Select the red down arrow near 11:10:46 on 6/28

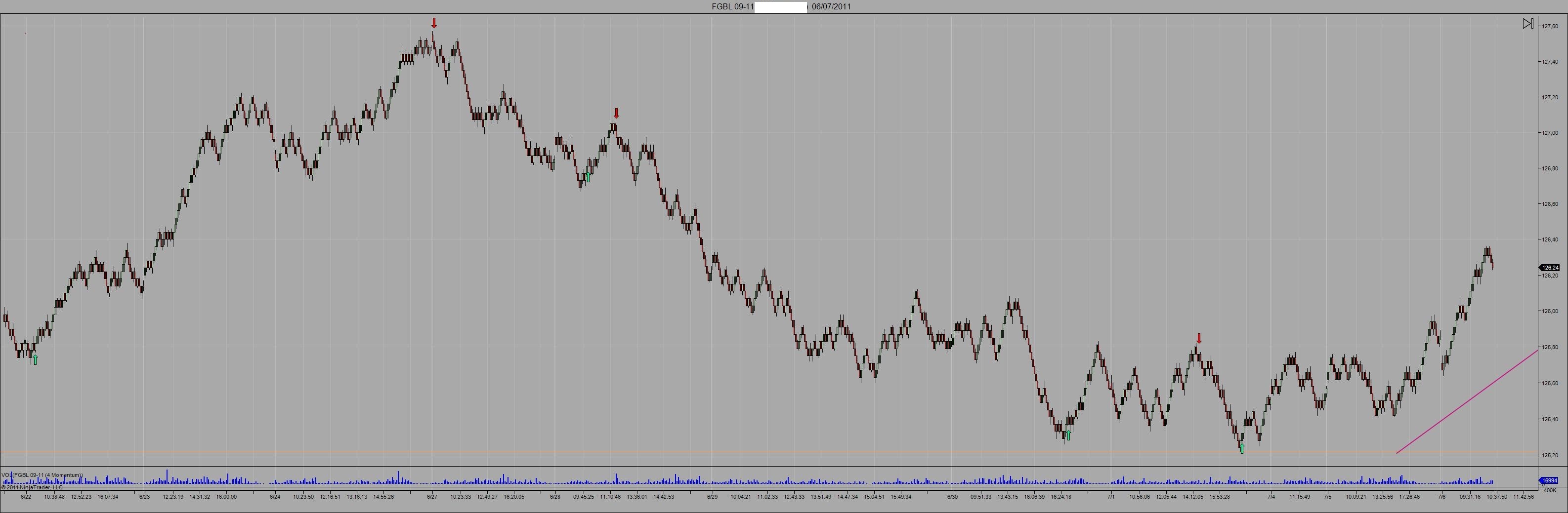click(x=617, y=113)
